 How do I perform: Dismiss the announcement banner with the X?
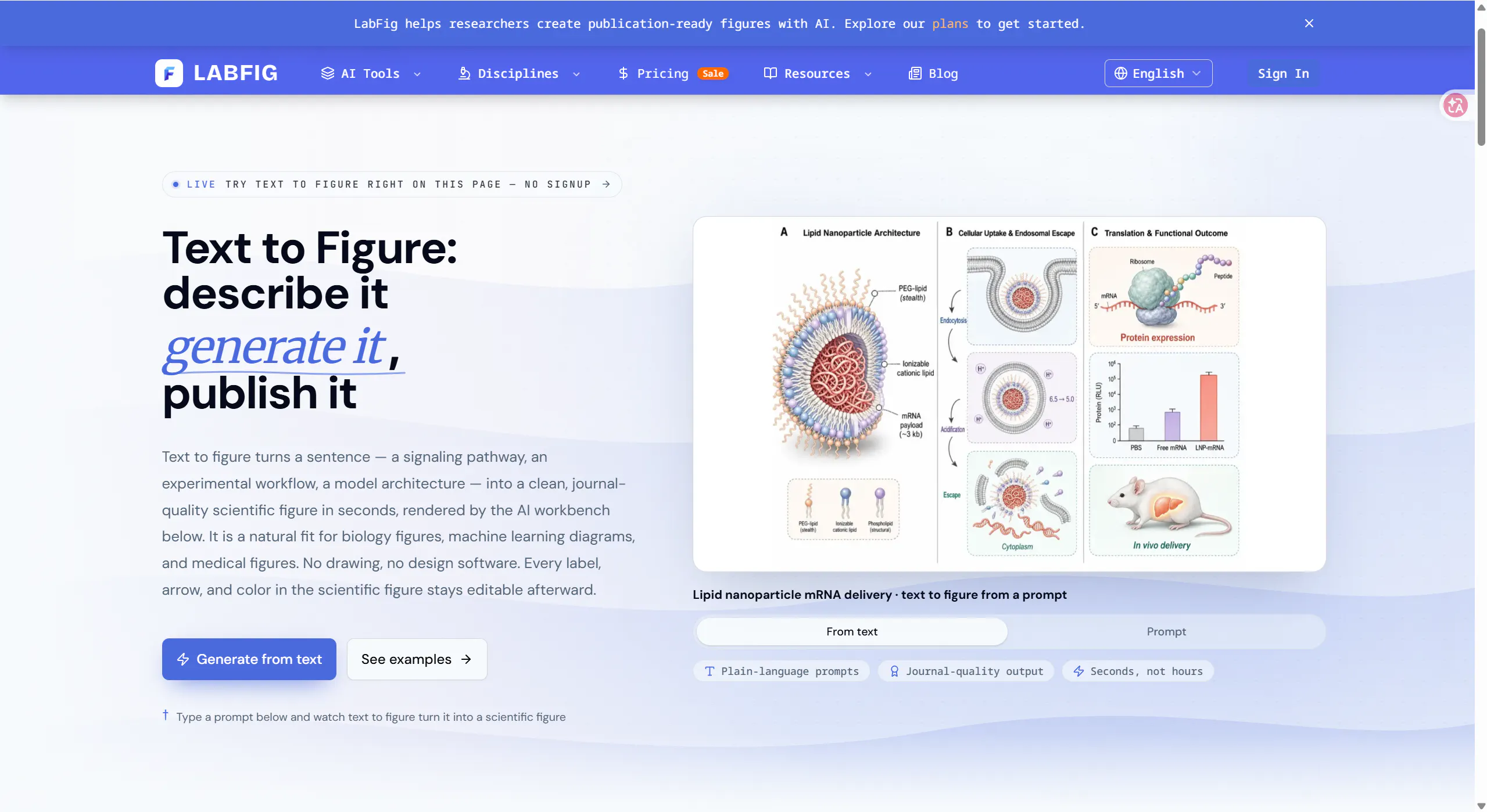(x=1309, y=23)
